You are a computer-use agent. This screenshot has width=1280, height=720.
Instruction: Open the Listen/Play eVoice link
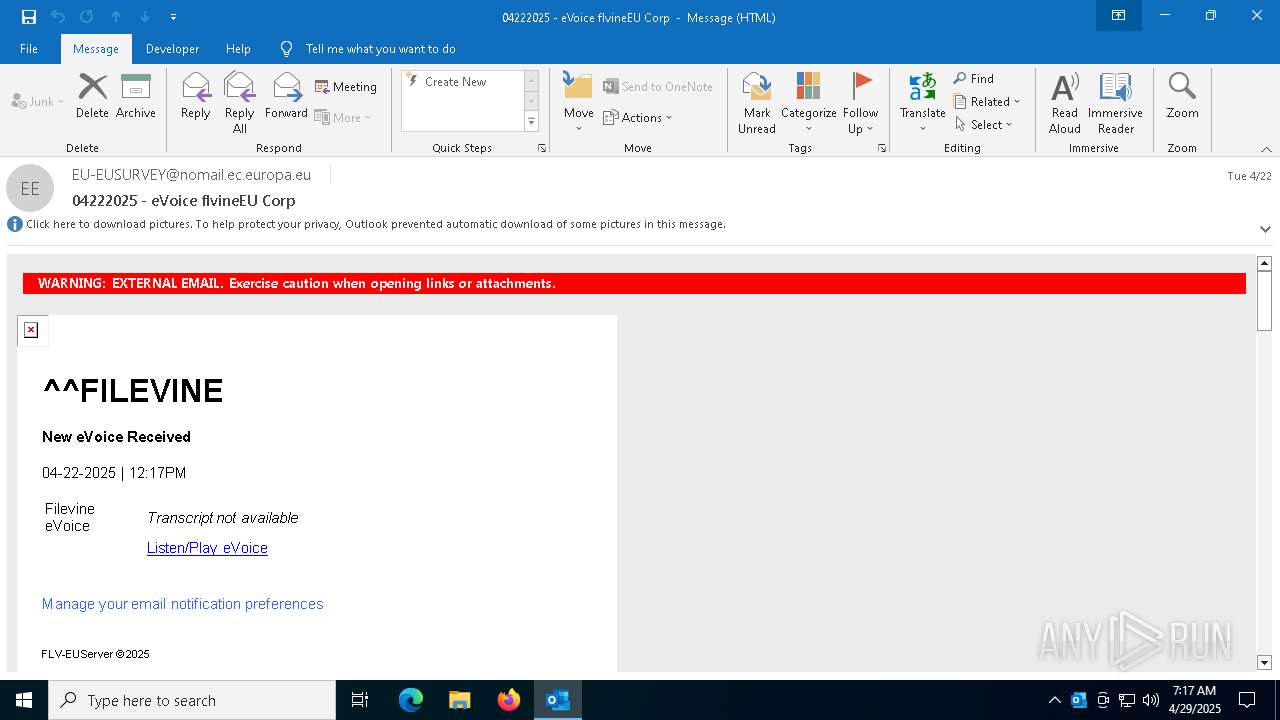[x=207, y=548]
